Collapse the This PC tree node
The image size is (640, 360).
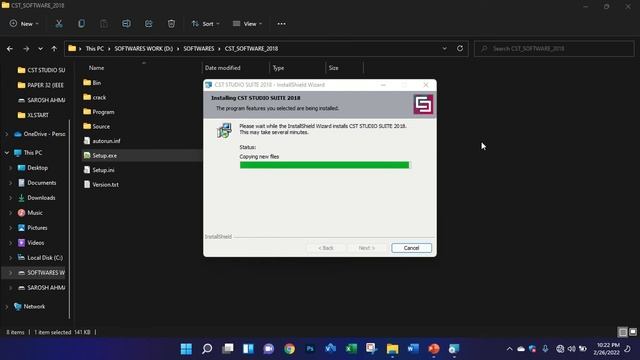[x=7, y=153]
